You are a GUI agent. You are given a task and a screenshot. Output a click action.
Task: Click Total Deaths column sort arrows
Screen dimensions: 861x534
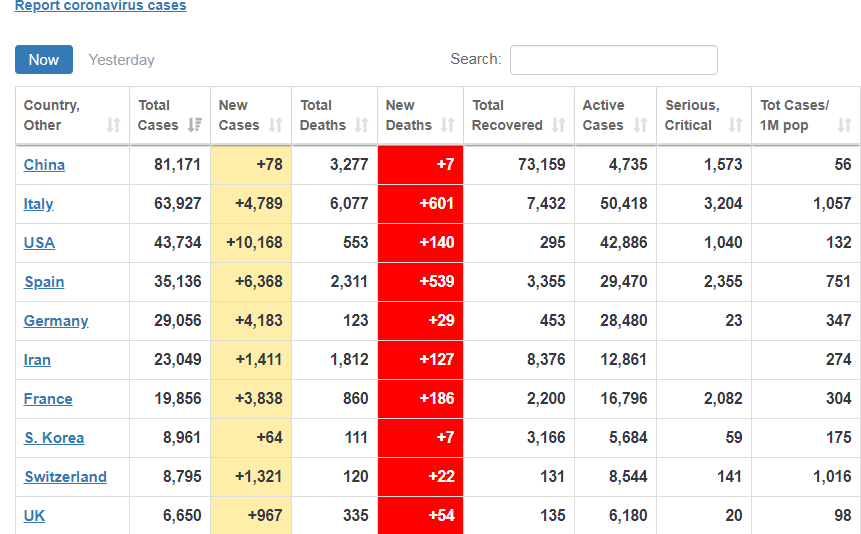[x=361, y=125]
